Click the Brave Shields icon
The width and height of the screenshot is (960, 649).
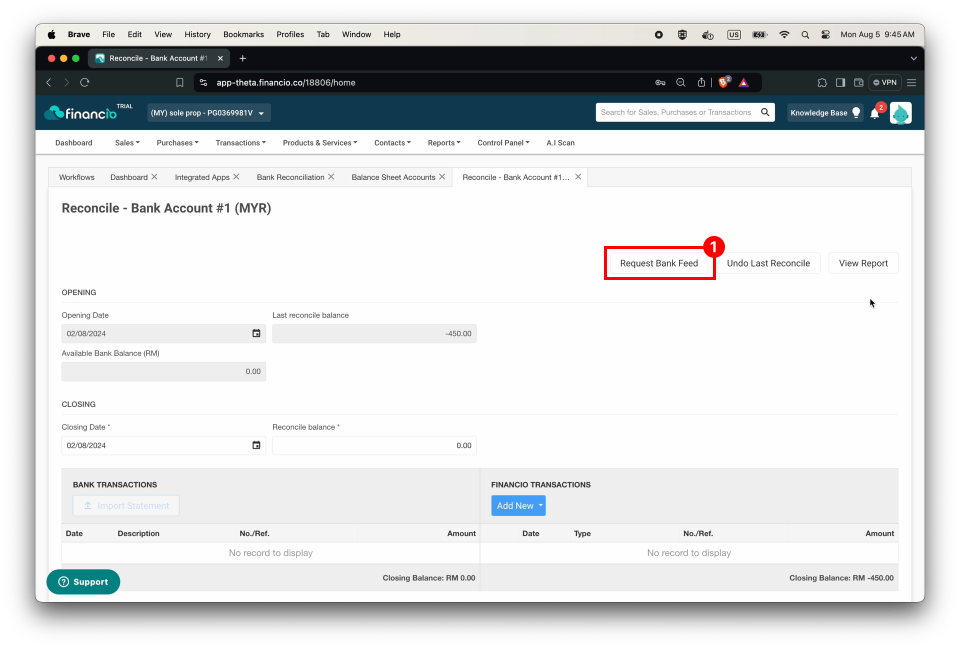point(724,83)
